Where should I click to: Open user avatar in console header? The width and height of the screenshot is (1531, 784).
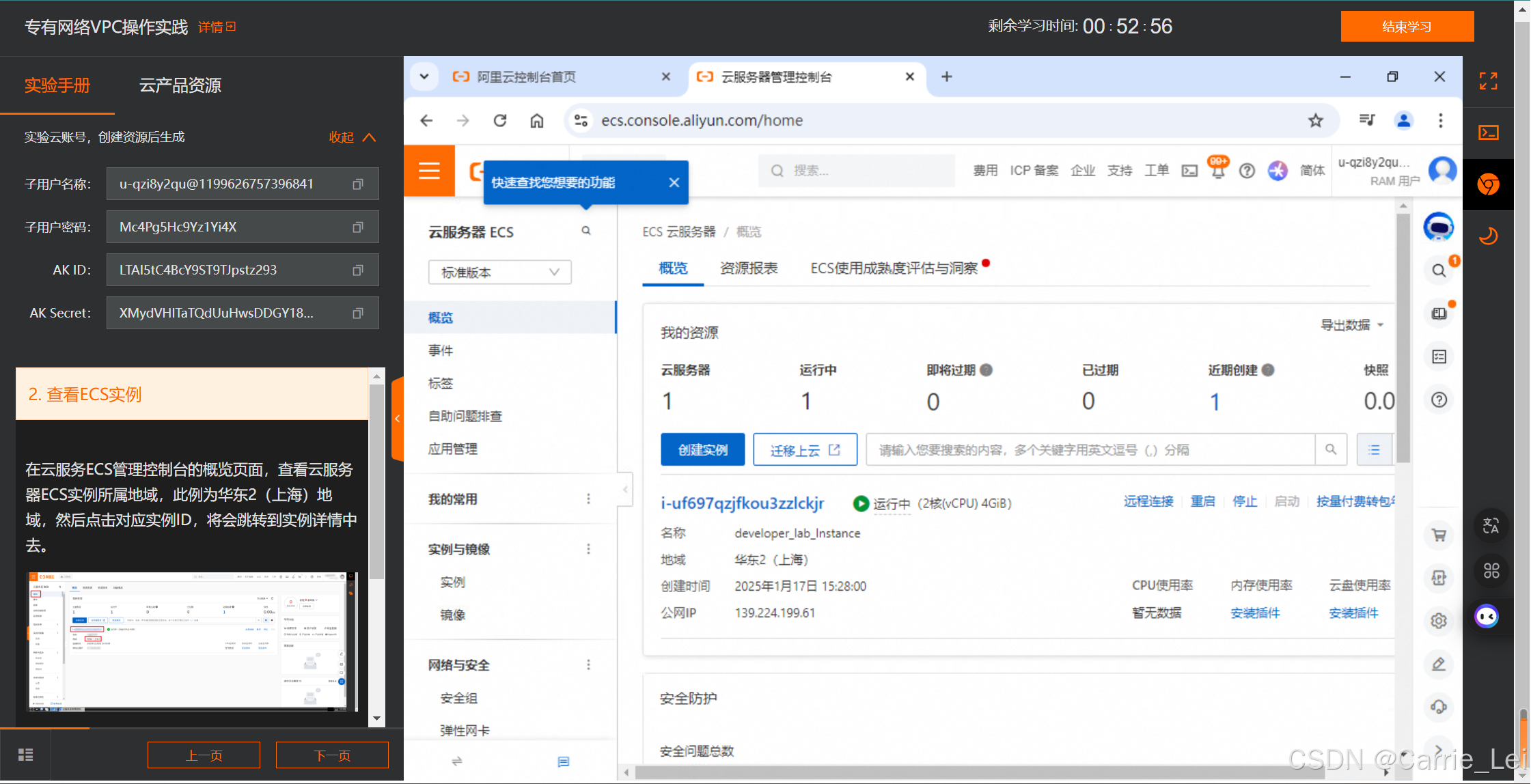click(x=1442, y=171)
